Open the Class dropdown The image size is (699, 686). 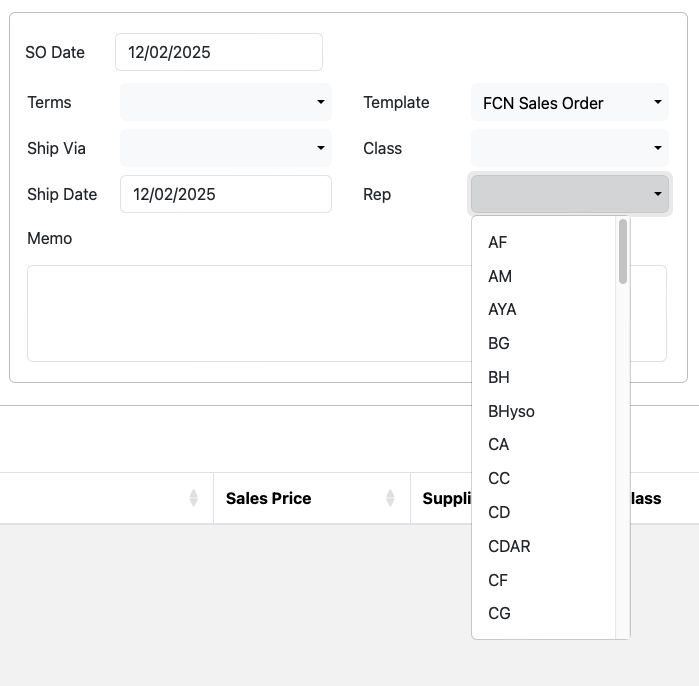569,148
